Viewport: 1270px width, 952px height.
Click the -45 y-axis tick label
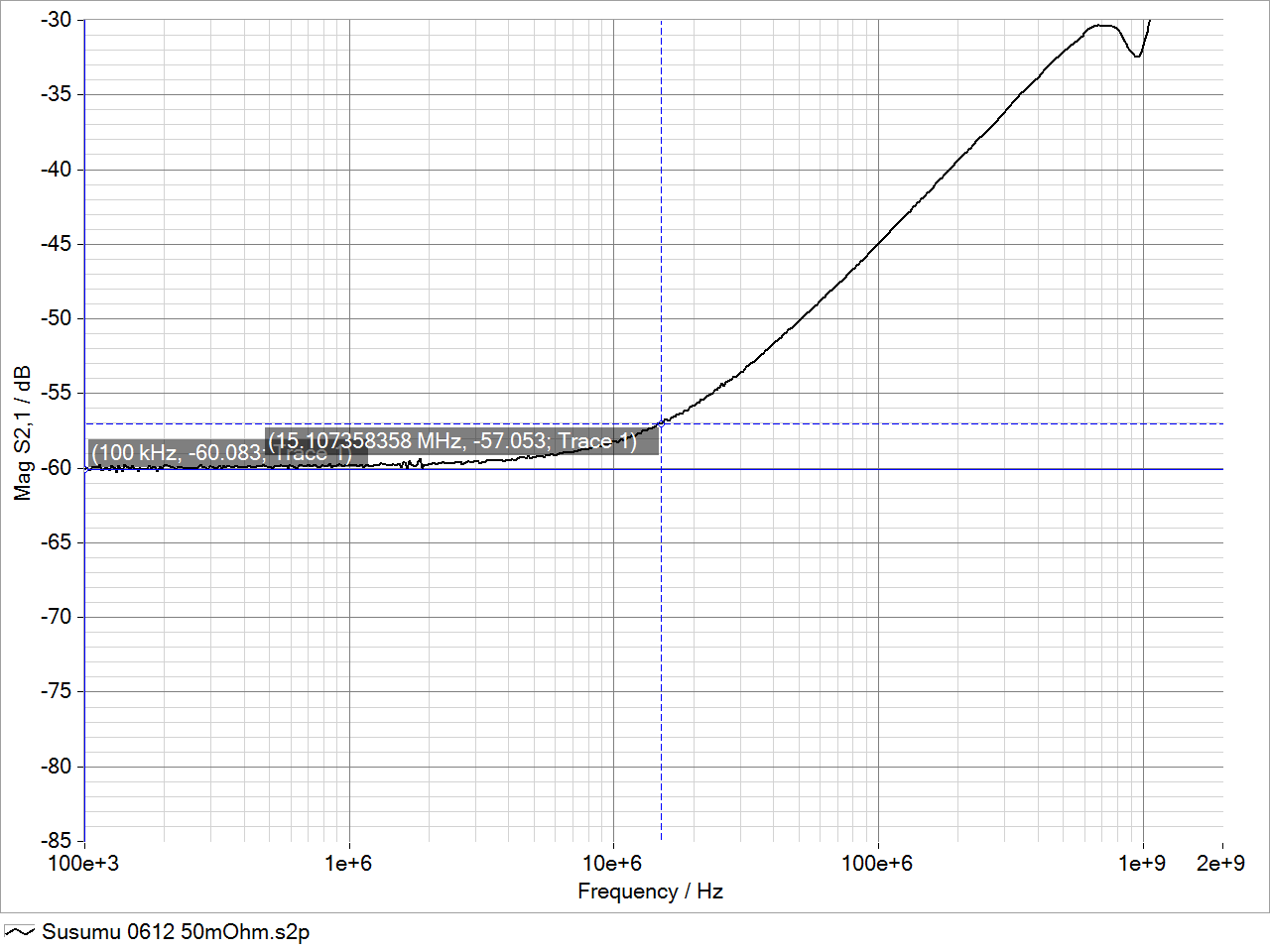56,244
